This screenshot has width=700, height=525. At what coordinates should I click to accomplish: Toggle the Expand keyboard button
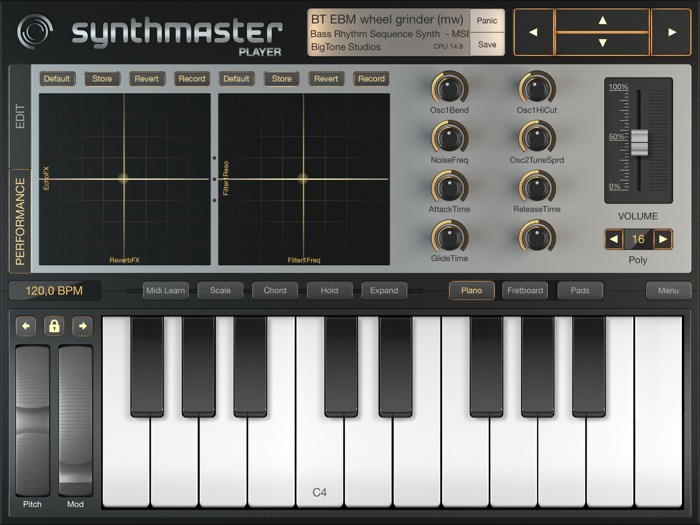click(384, 291)
